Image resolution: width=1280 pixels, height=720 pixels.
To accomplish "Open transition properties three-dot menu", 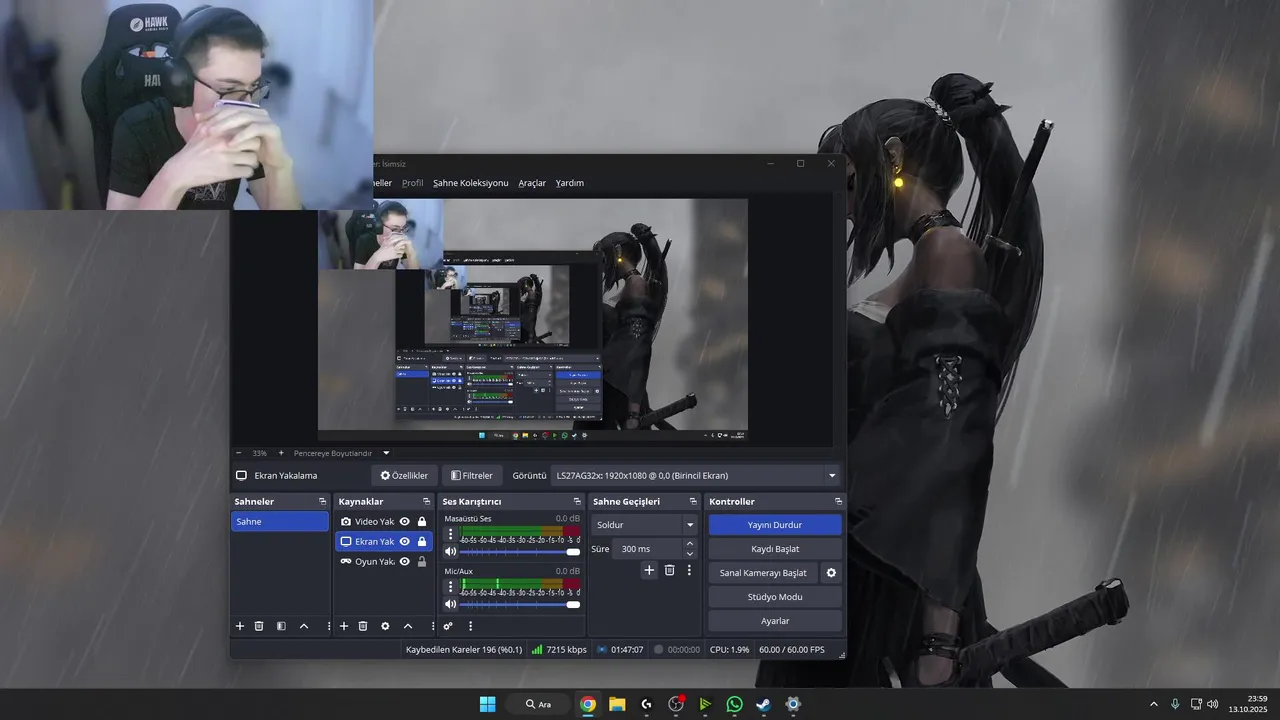I will pyautogui.click(x=689, y=570).
